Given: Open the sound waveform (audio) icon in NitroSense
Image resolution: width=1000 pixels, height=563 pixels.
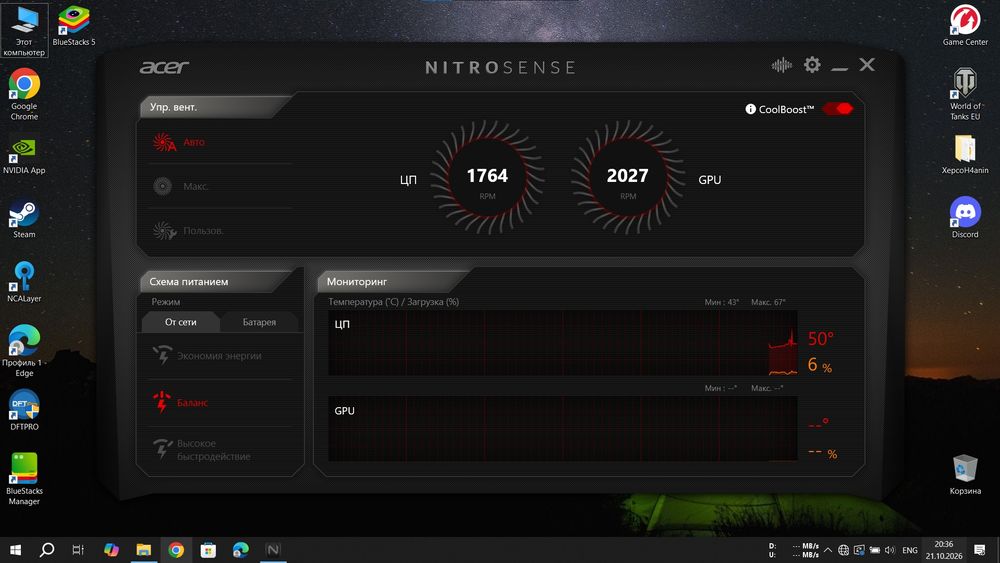Looking at the screenshot, I should [x=781, y=65].
